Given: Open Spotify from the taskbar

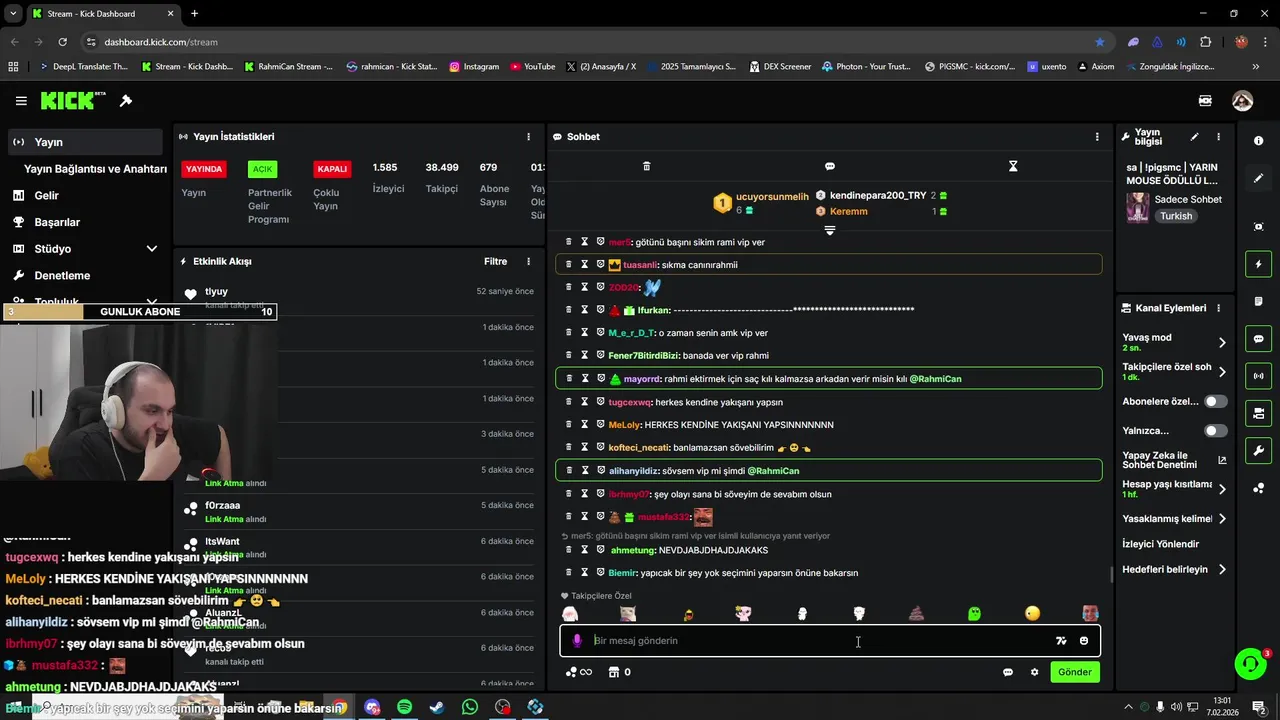Looking at the screenshot, I should (x=404, y=707).
